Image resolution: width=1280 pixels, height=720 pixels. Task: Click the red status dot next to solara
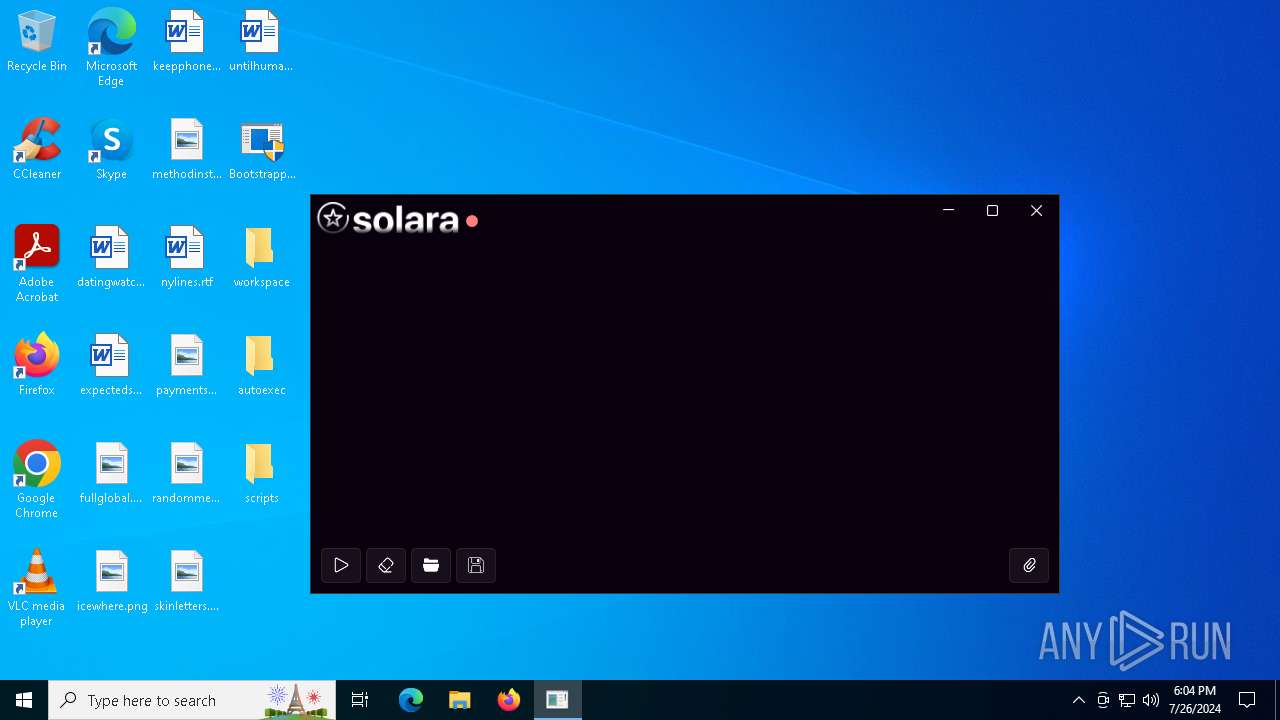pos(472,221)
